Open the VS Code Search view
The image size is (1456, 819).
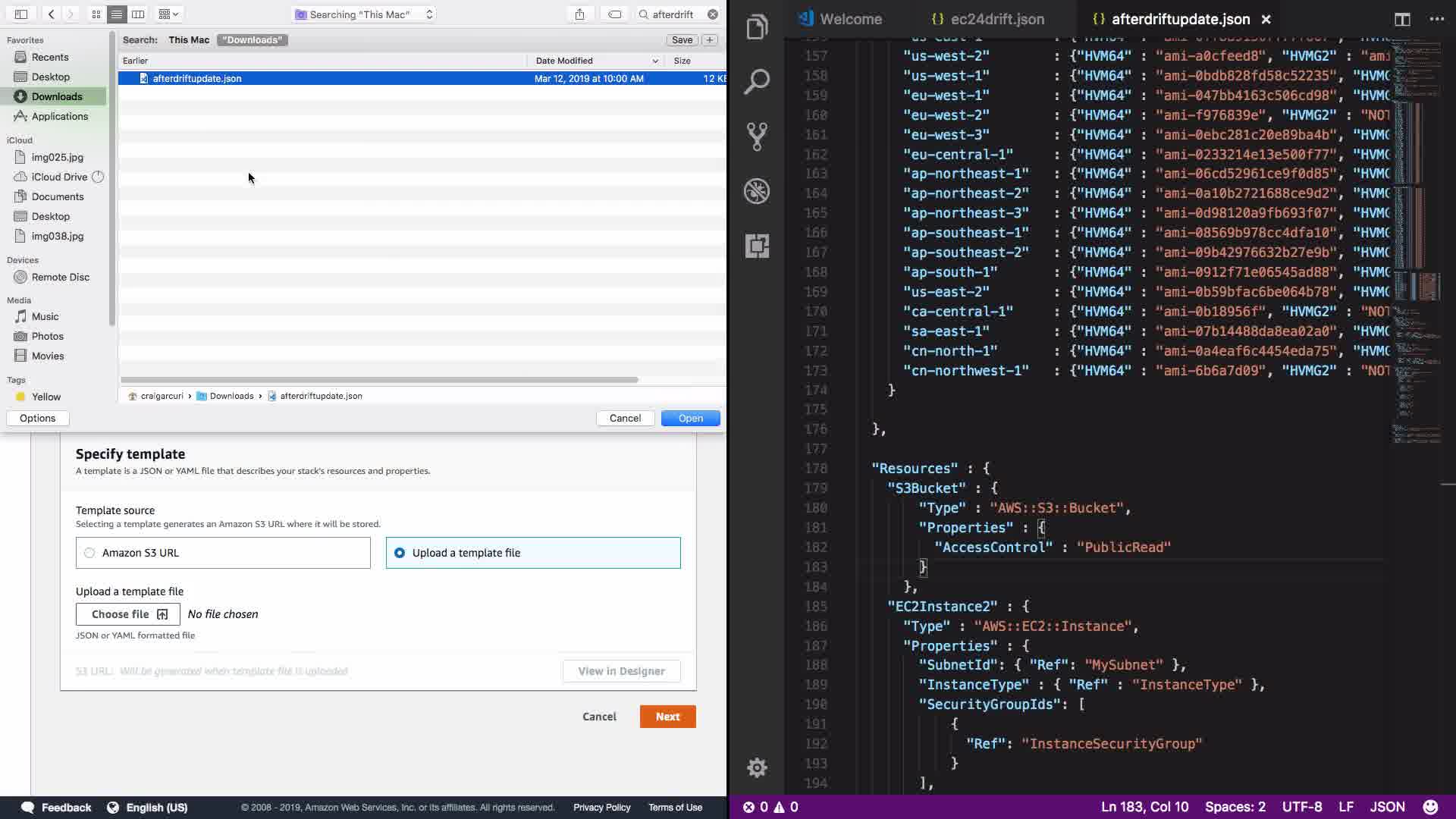pyautogui.click(x=757, y=82)
